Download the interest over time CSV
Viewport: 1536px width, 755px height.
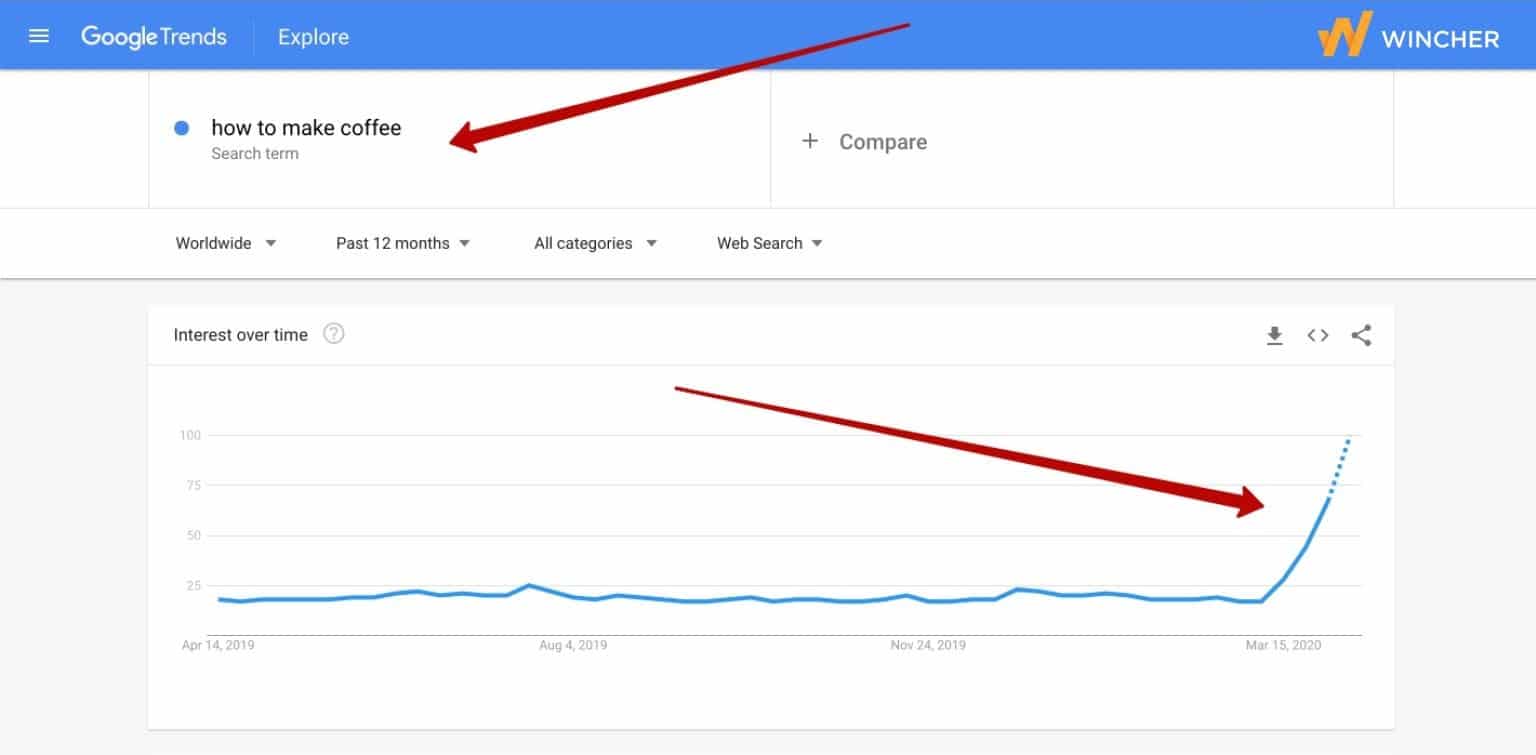point(1274,336)
